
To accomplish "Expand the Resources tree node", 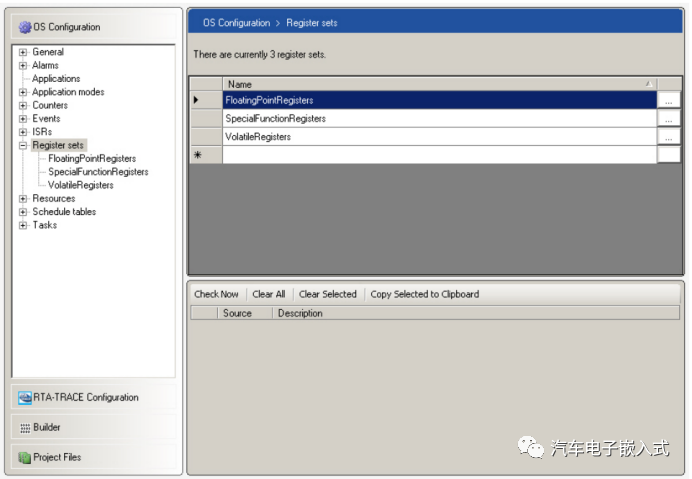I will click(x=23, y=199).
